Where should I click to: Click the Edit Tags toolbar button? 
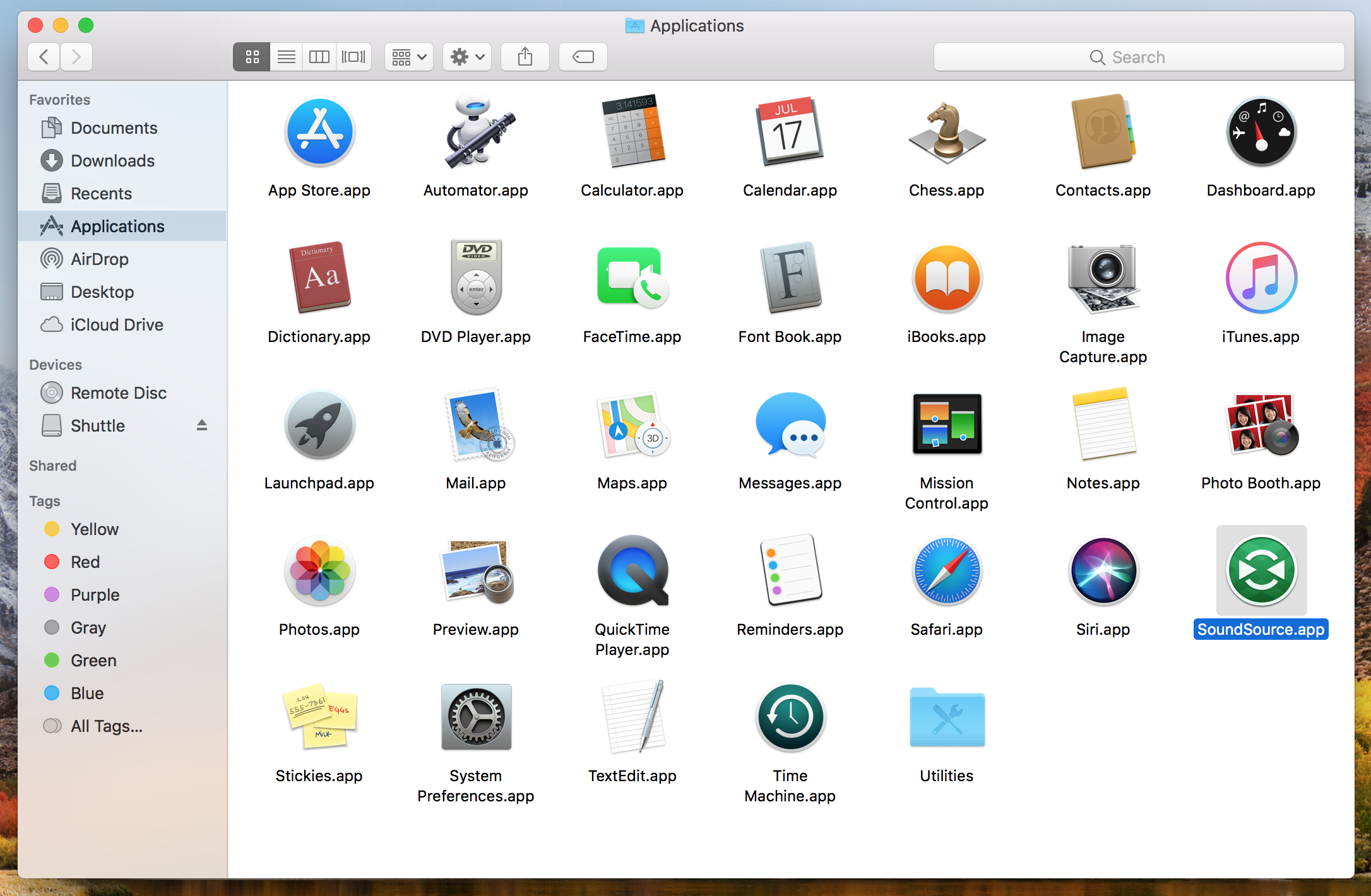click(583, 57)
